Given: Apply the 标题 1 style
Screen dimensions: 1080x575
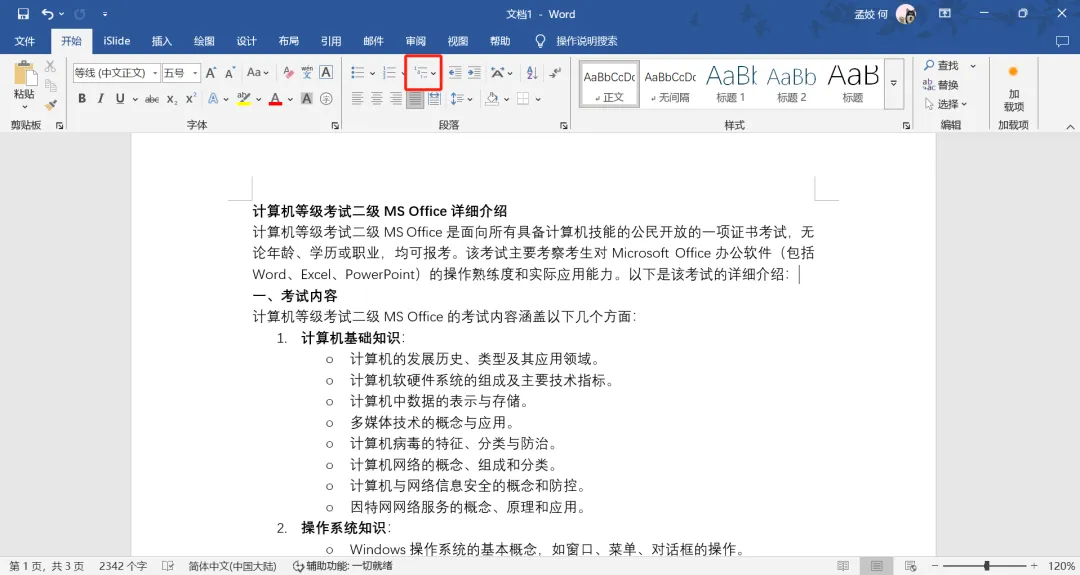Looking at the screenshot, I should click(x=731, y=84).
